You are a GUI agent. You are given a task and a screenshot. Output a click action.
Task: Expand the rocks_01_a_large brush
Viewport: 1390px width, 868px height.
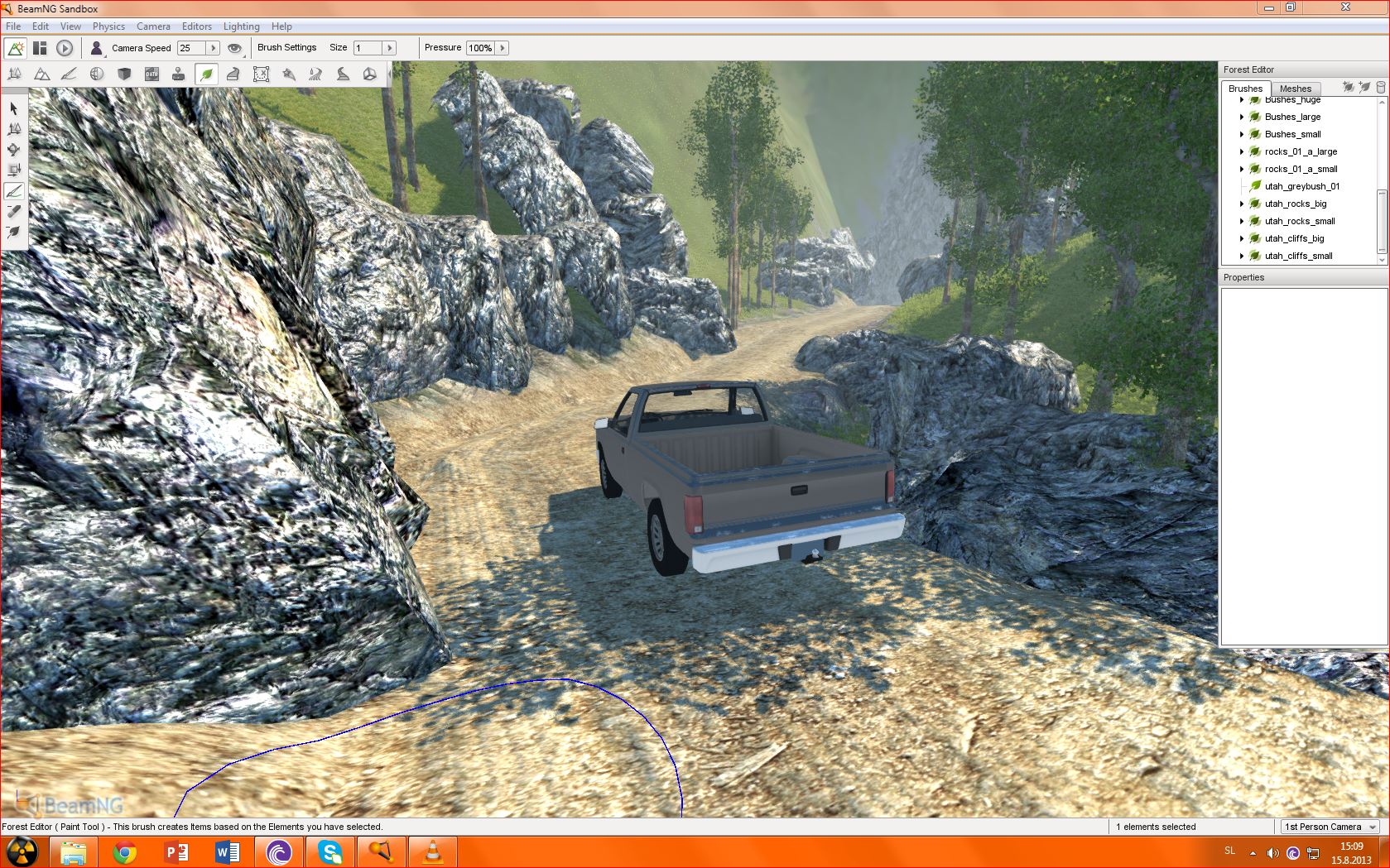tap(1242, 151)
